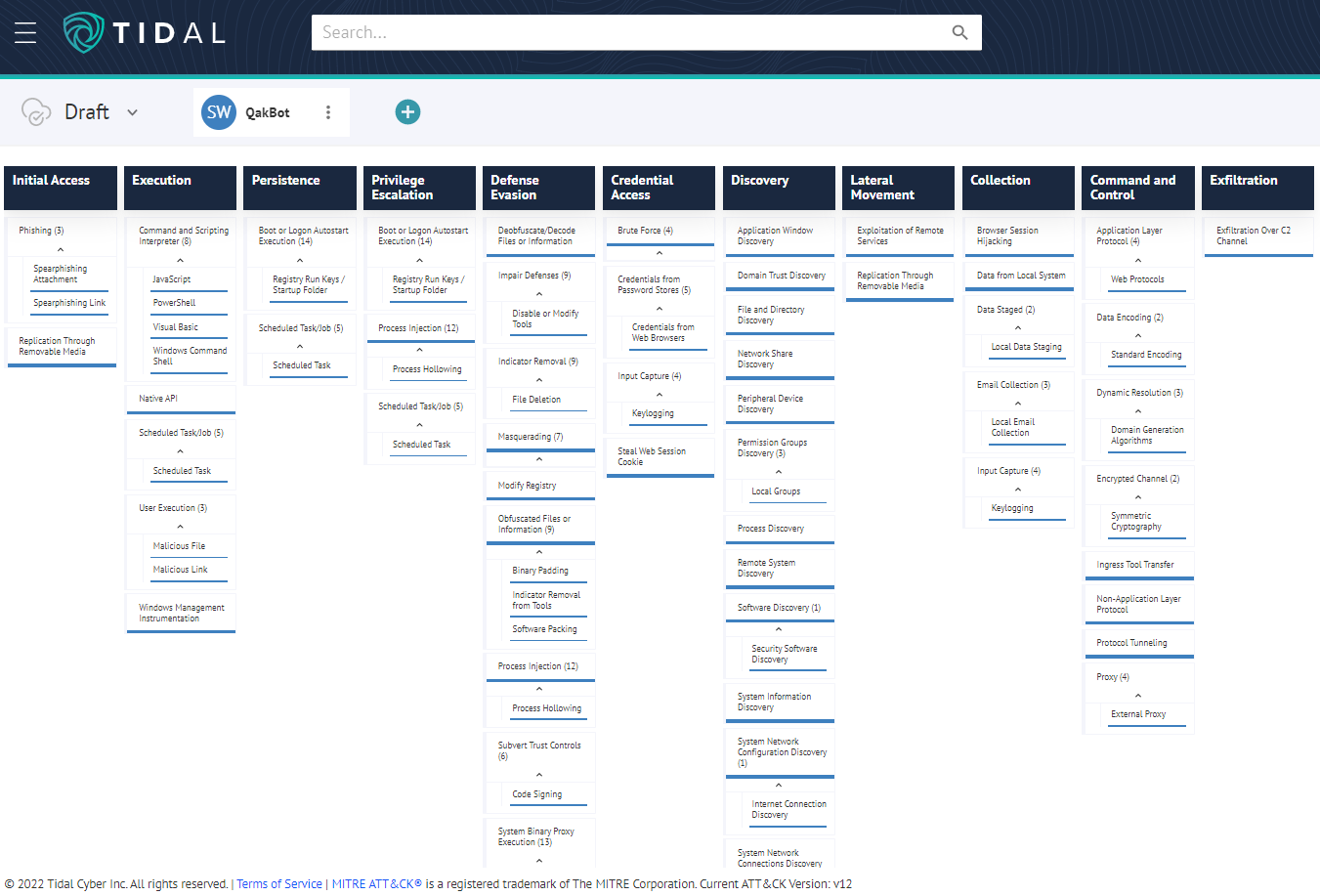
Task: Click the File Deletion sub-technique
Action: 549,400
